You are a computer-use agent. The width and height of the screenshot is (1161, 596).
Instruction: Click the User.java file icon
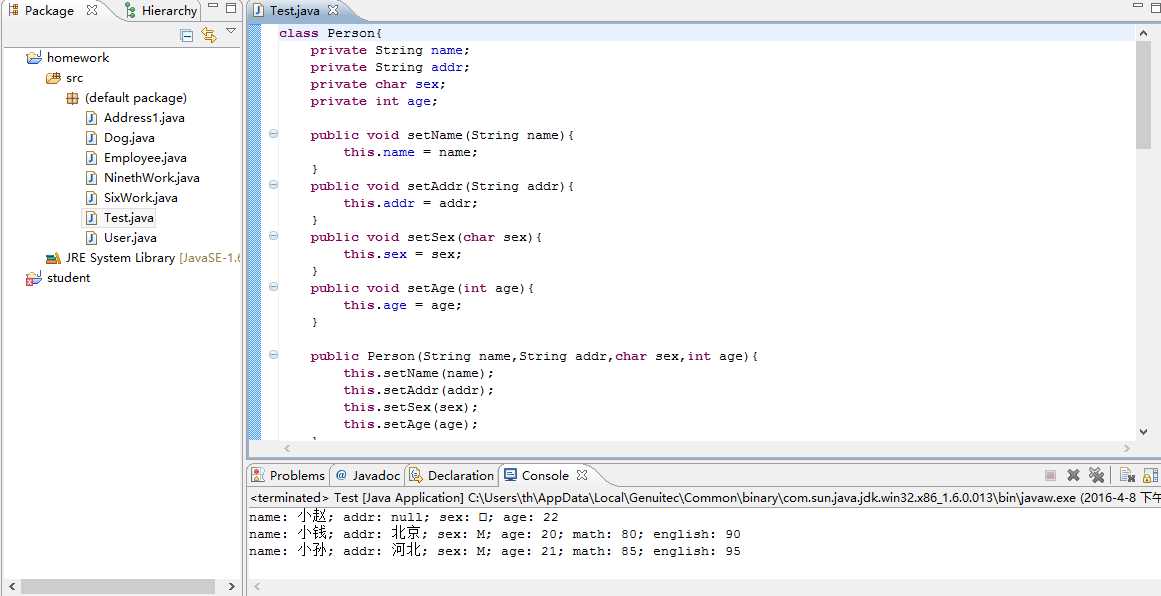[91, 238]
